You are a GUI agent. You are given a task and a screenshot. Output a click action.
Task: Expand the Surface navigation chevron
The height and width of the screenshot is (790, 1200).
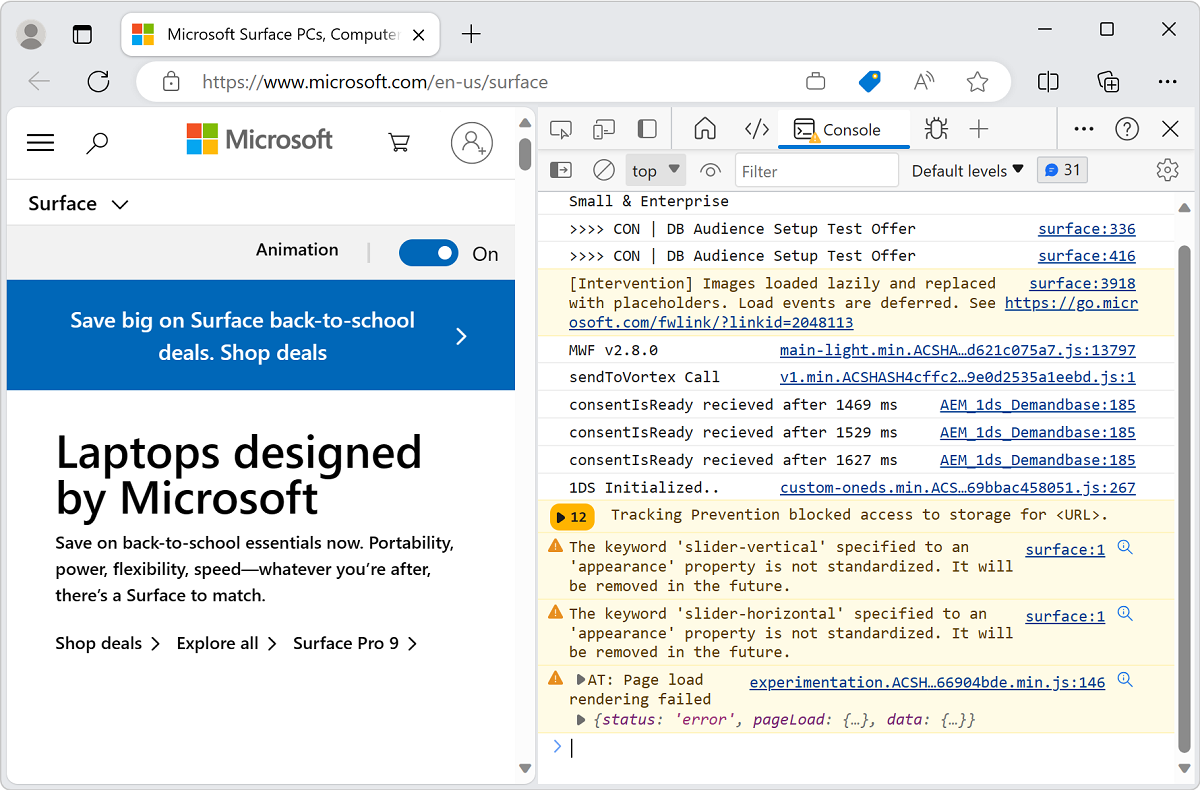tap(119, 203)
